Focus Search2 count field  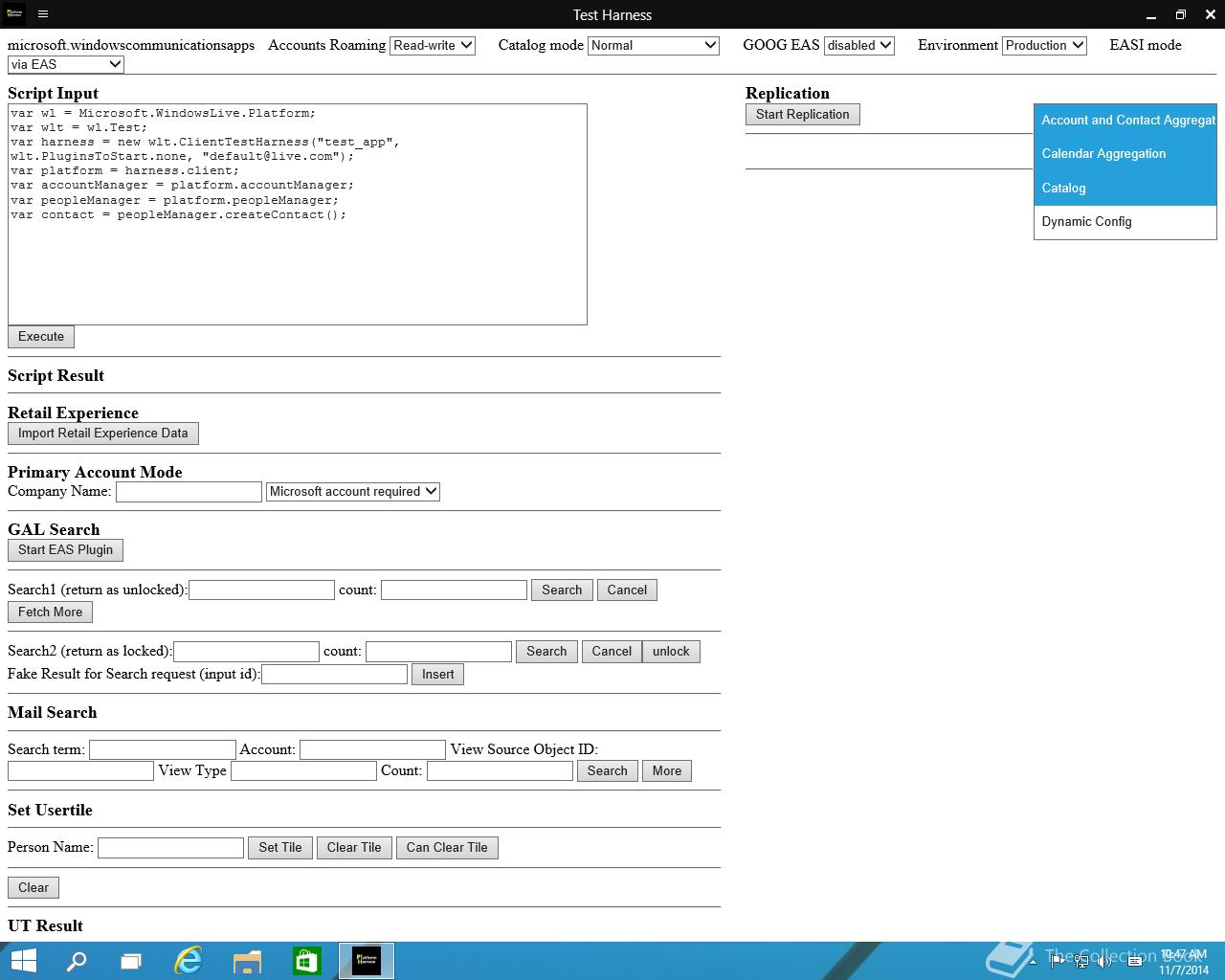(x=439, y=652)
